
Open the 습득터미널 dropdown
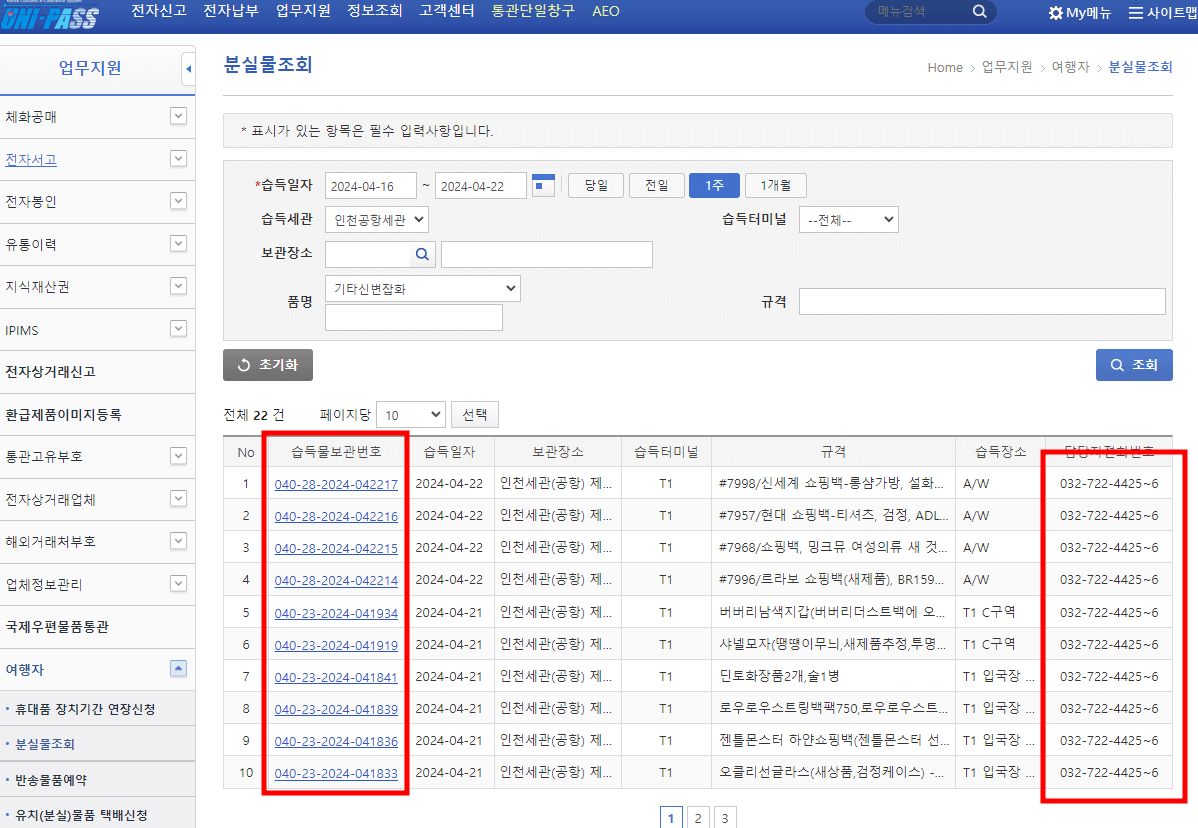pos(848,219)
